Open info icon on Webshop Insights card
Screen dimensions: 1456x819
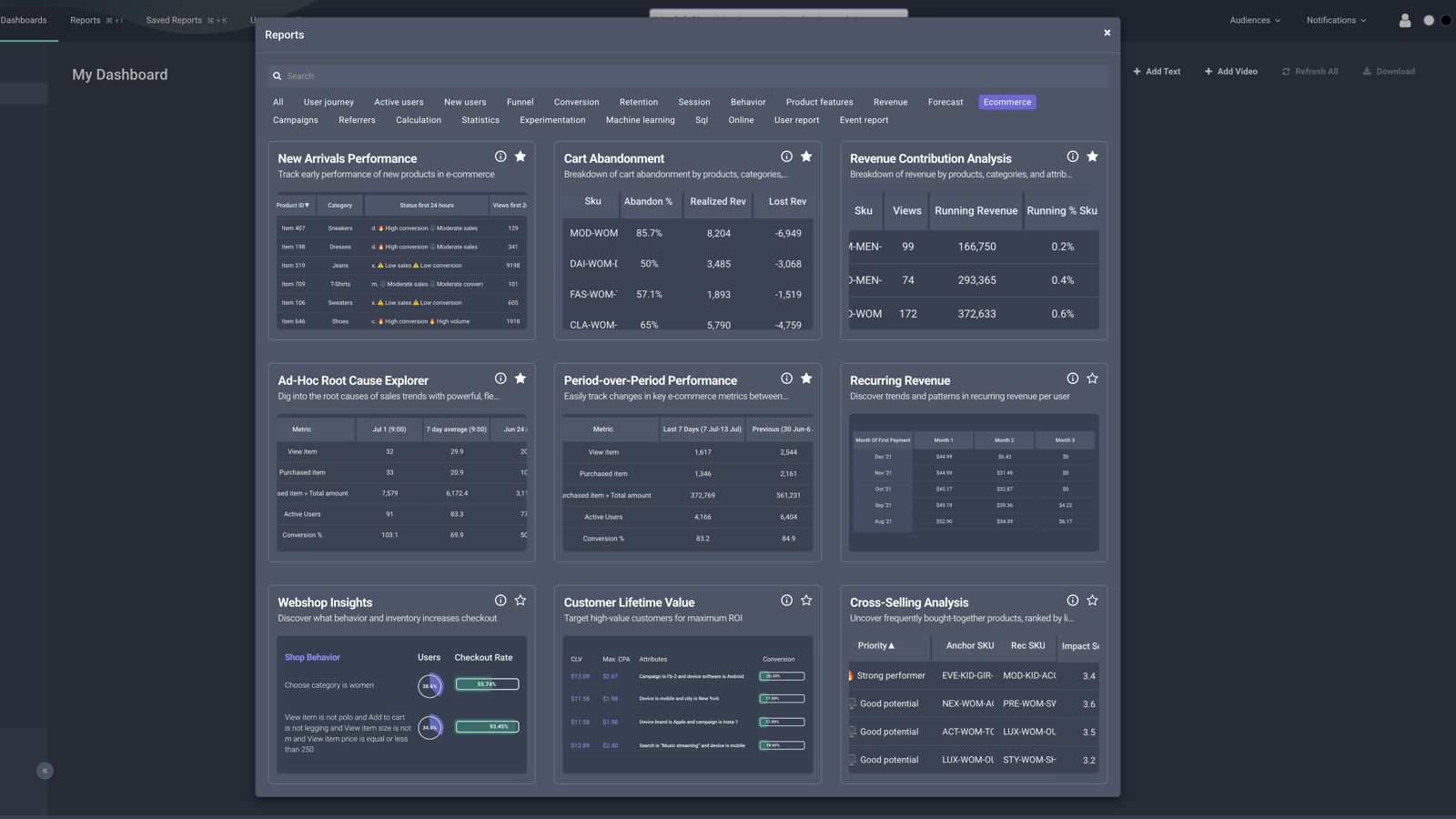click(500, 601)
